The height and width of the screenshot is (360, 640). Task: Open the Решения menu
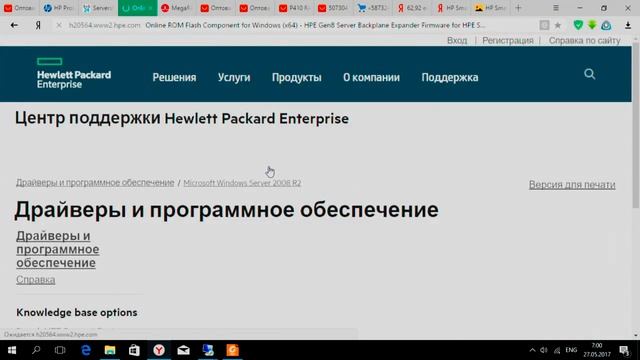[174, 78]
